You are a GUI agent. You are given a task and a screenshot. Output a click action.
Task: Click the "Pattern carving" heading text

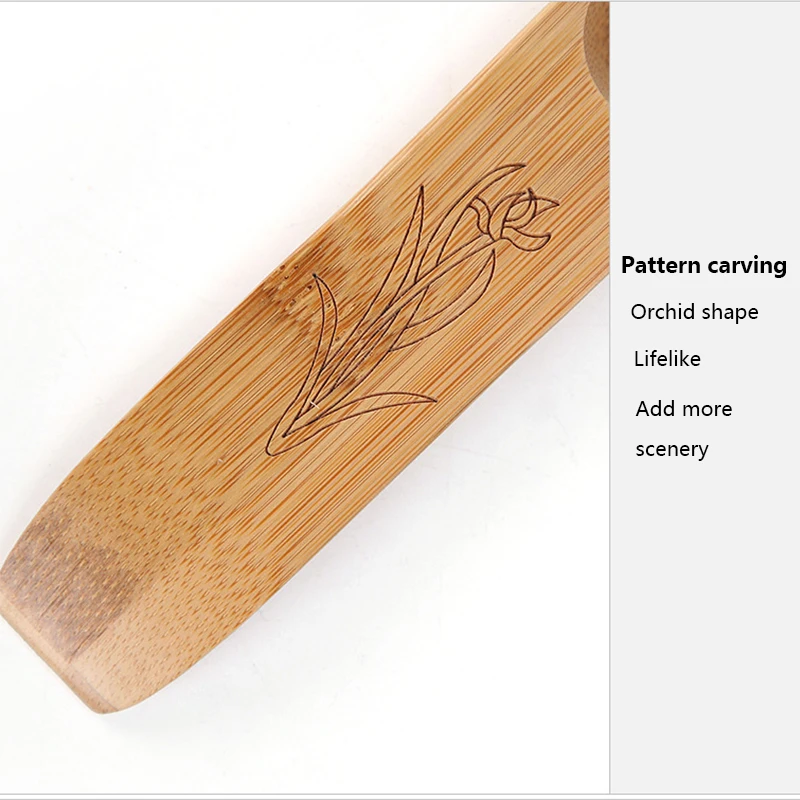(x=704, y=266)
